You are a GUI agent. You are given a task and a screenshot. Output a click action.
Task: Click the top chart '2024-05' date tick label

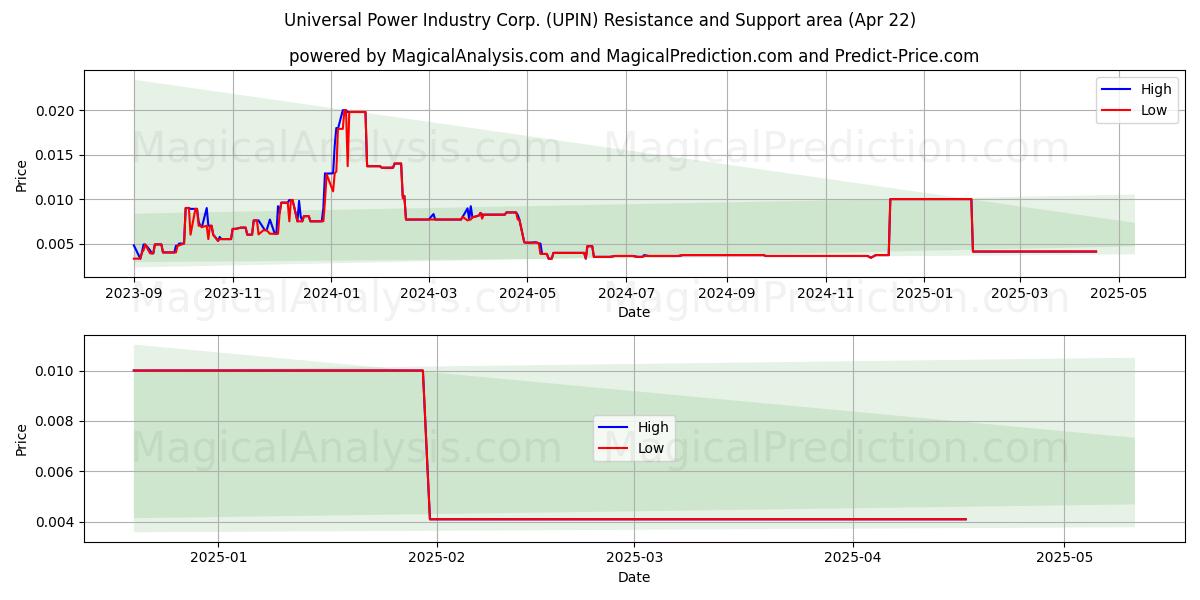(527, 294)
